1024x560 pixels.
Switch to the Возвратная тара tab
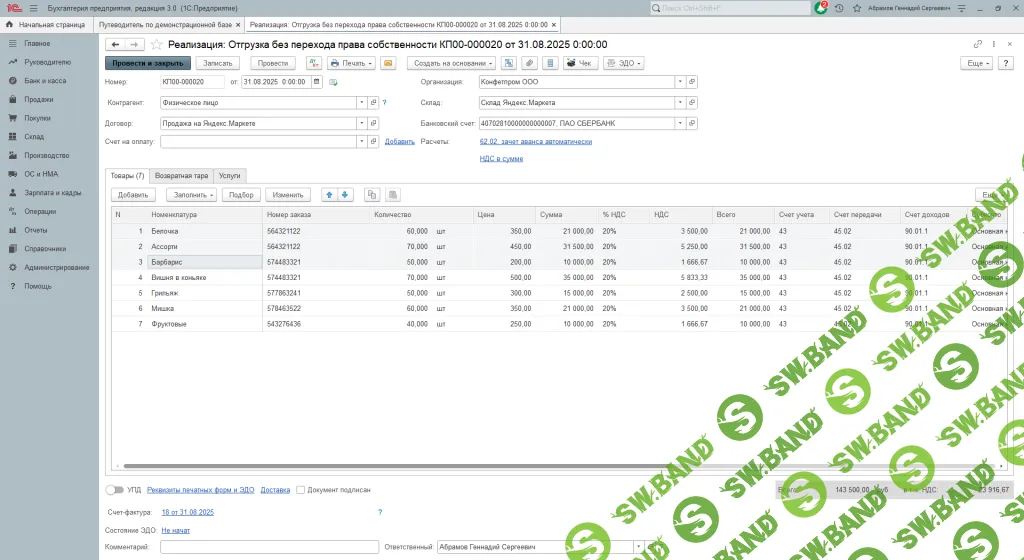(x=180, y=175)
